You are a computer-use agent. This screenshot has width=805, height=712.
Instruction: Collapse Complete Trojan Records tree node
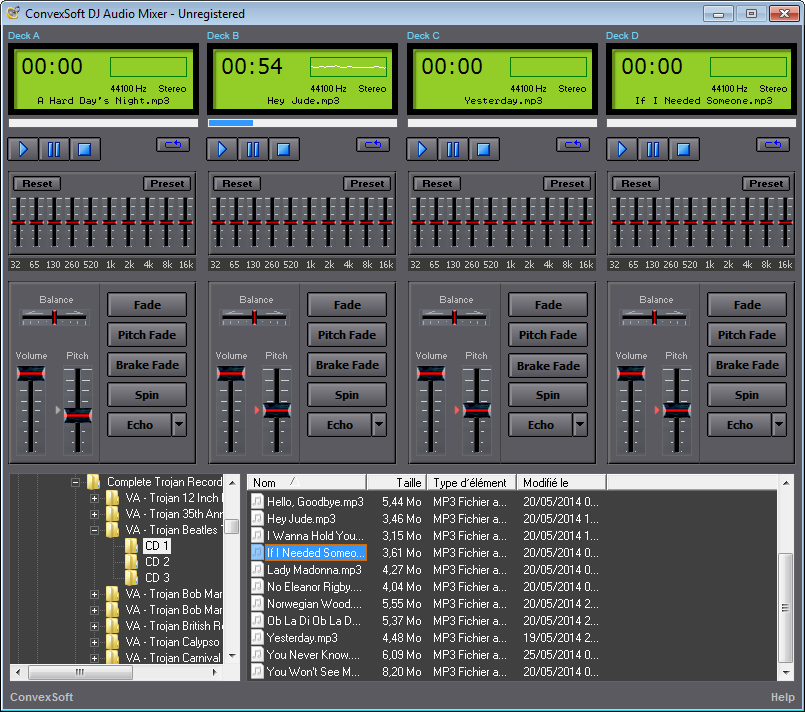[75, 482]
